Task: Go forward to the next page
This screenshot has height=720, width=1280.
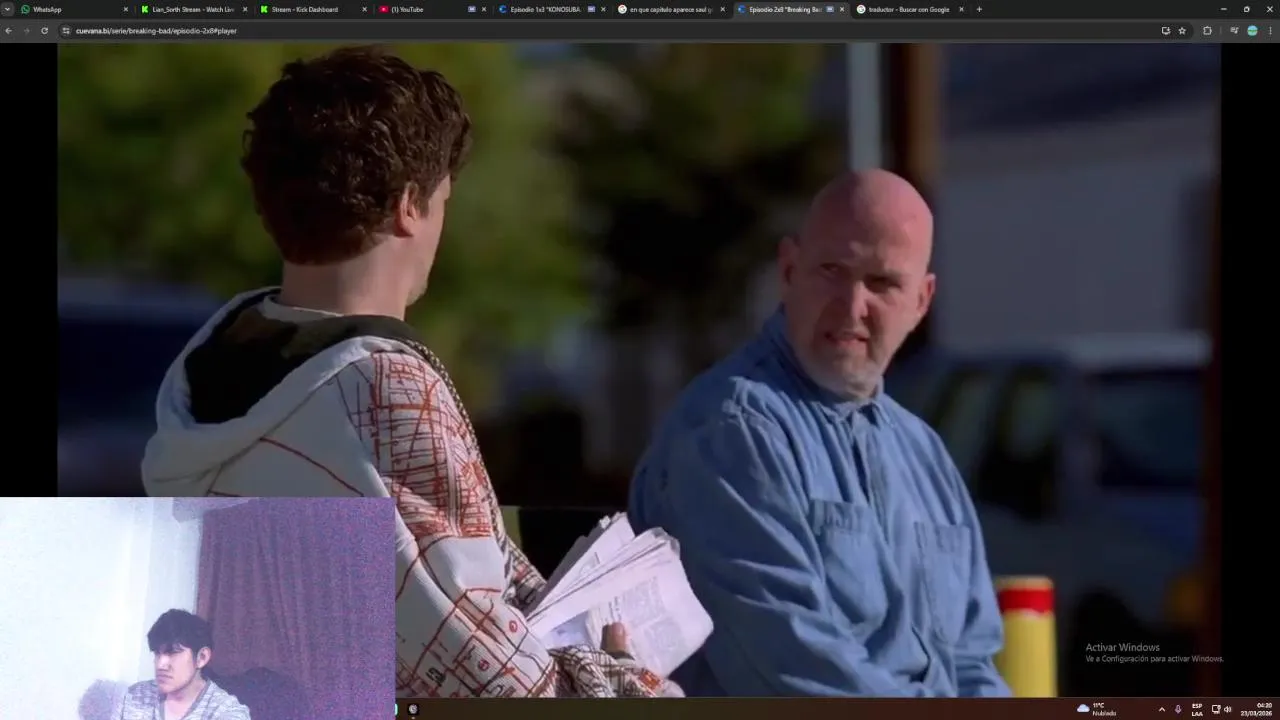Action: click(x=26, y=31)
